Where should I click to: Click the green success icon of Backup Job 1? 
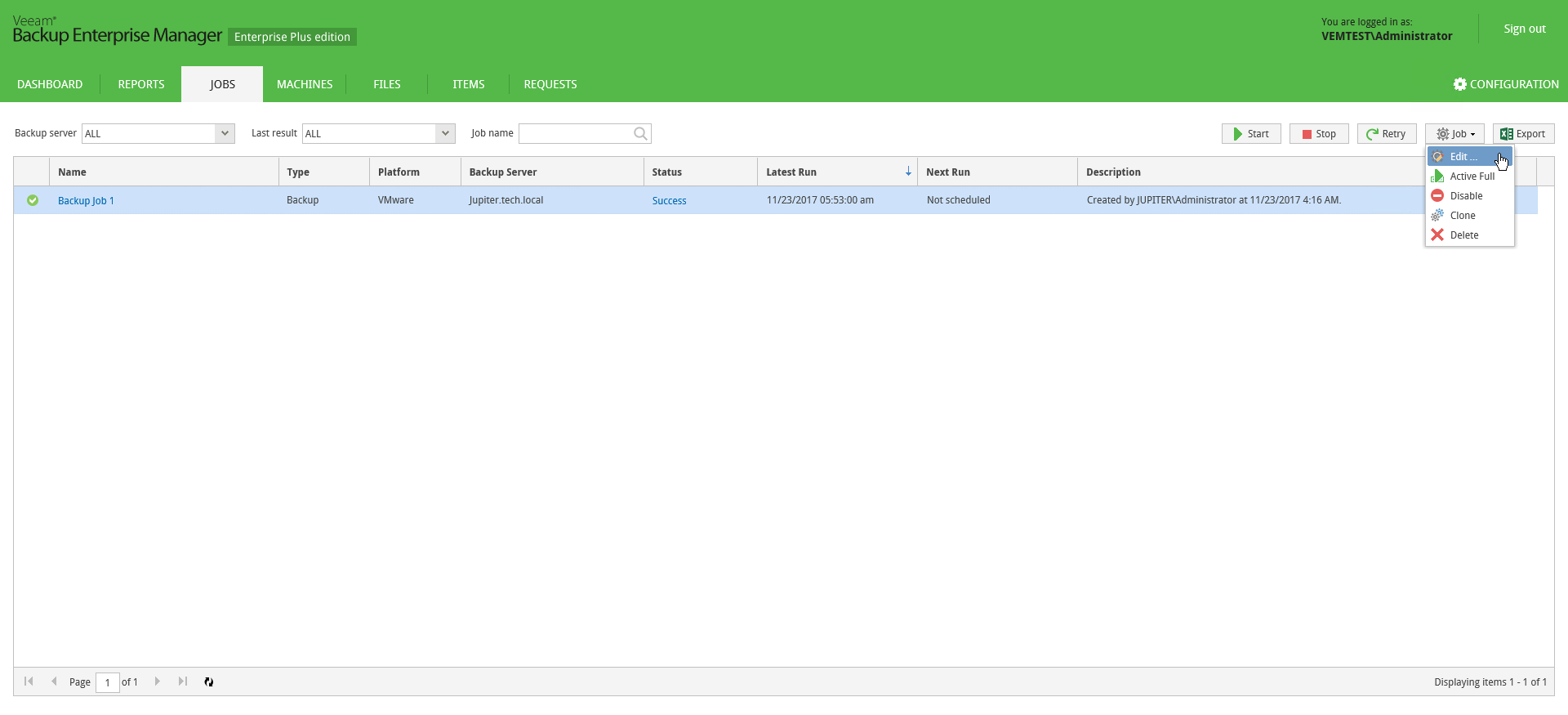click(x=33, y=200)
